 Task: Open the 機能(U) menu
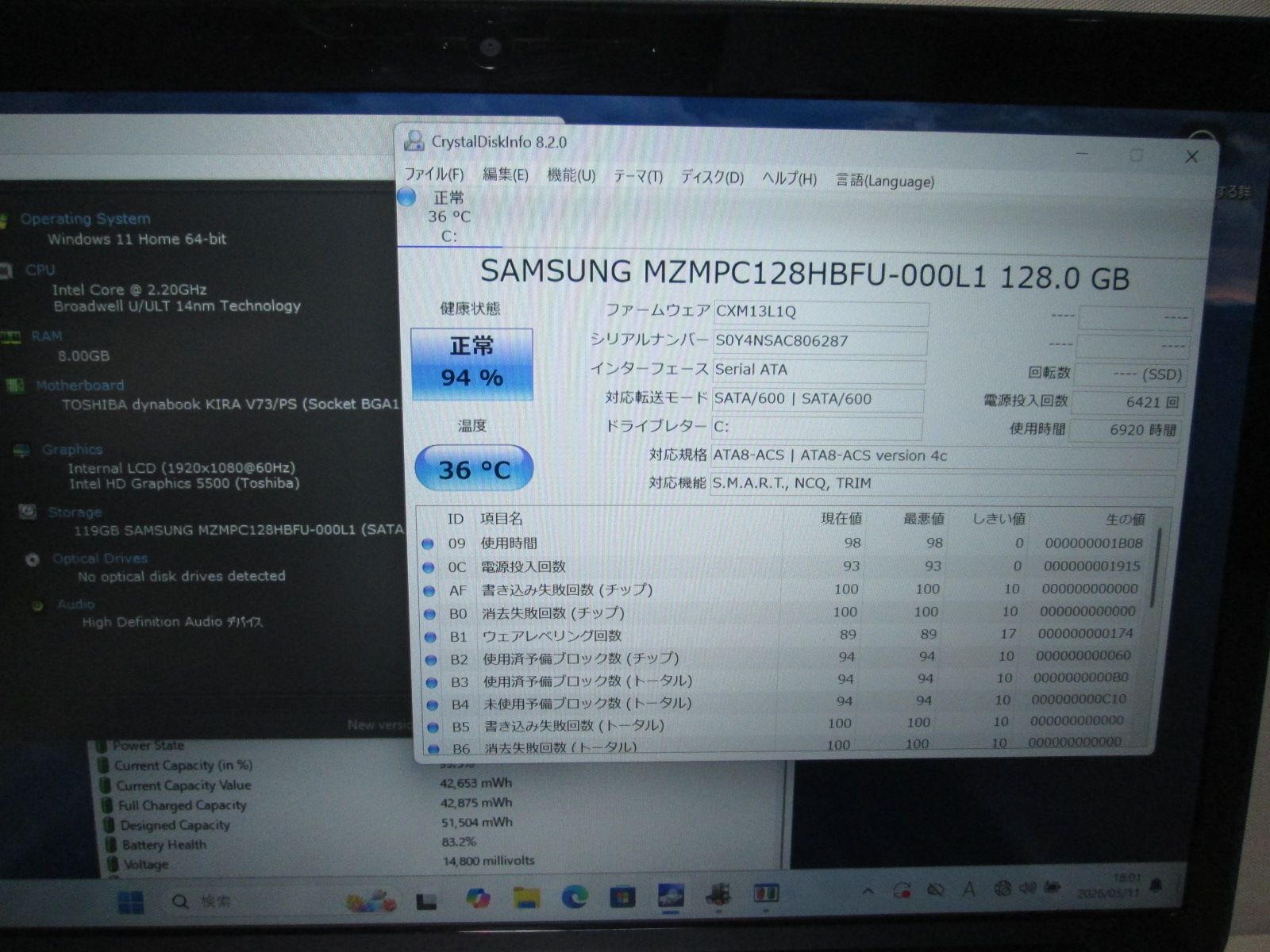(x=571, y=175)
